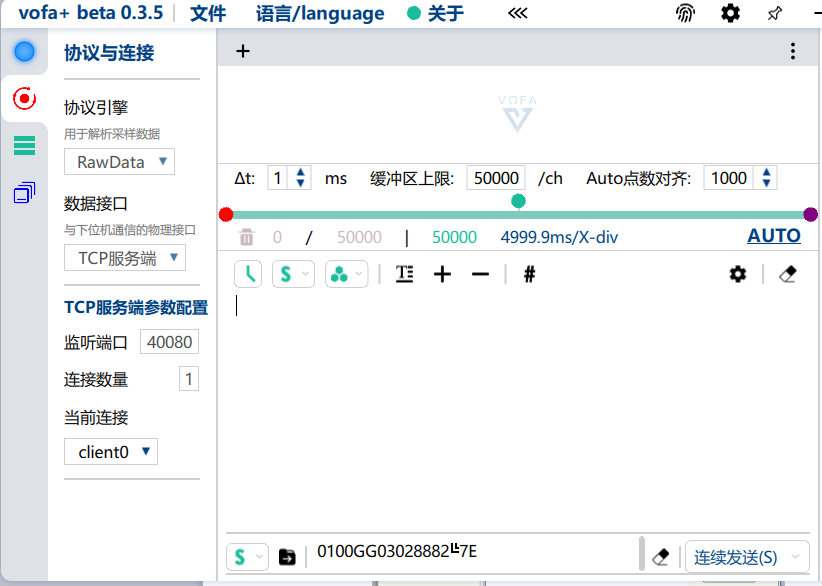Click the teal handle on the buffer slider
The image size is (822, 586).
(518, 201)
